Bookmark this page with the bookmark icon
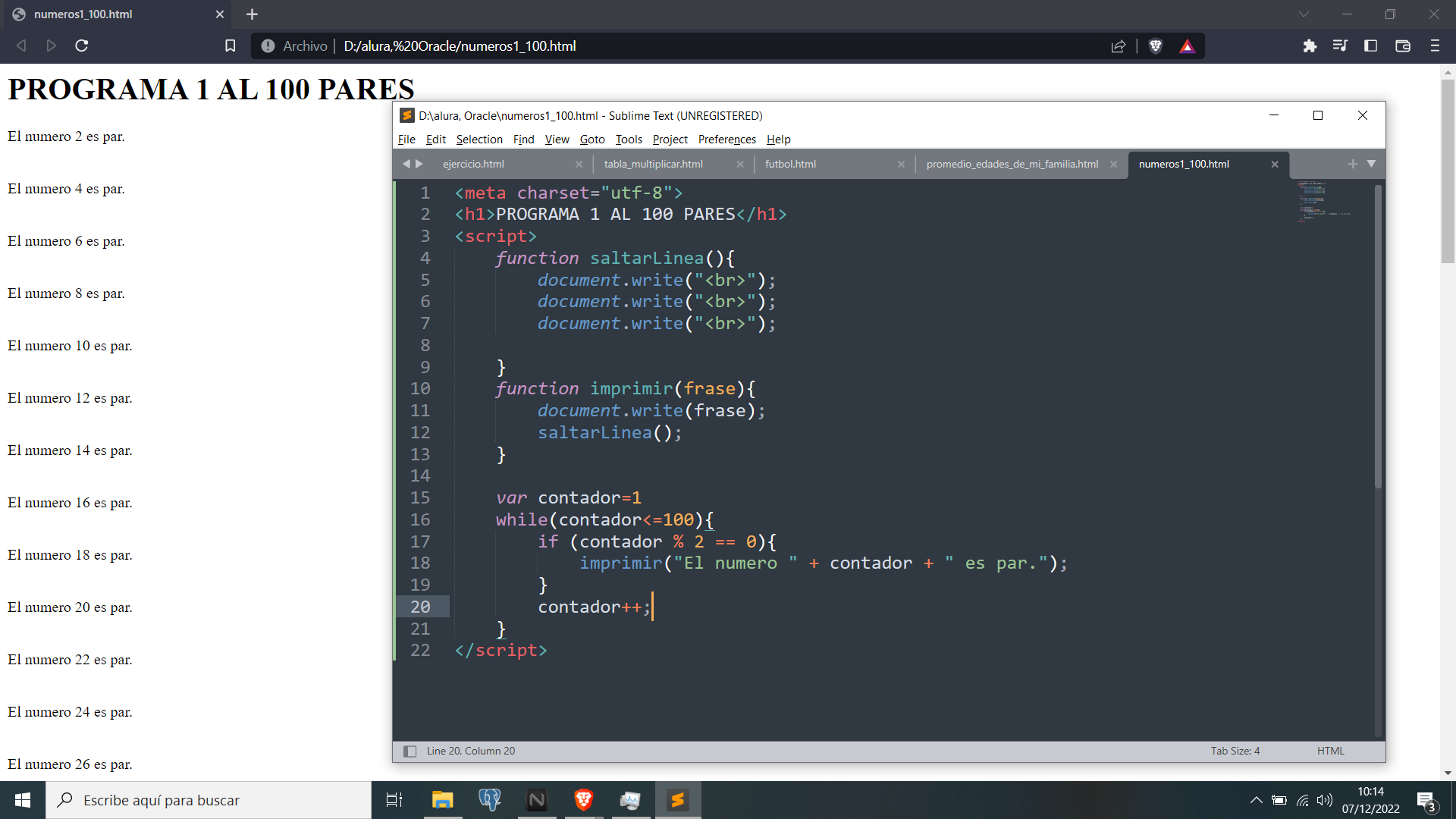This screenshot has width=1456, height=819. click(x=231, y=45)
